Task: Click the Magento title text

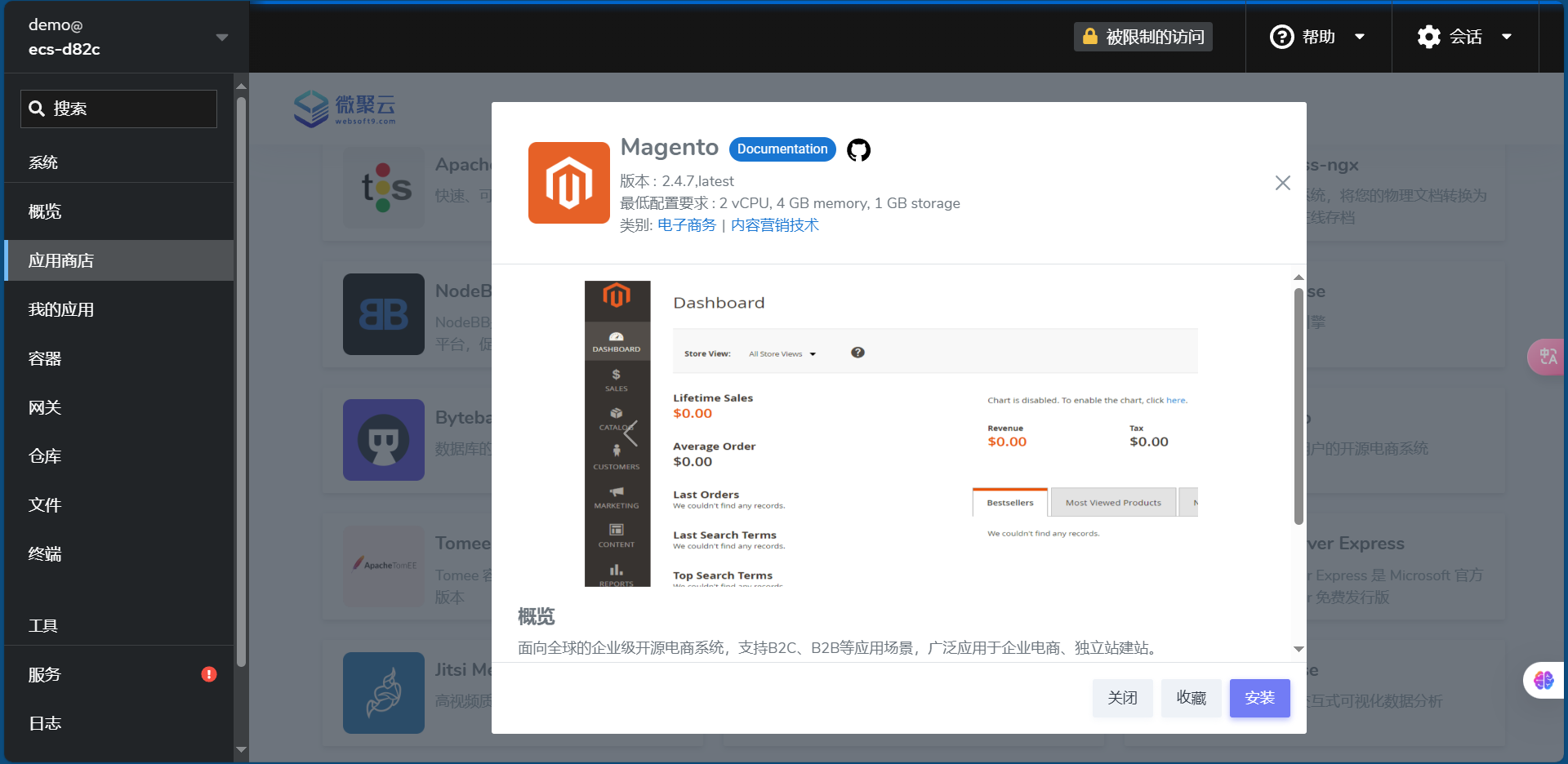Action: point(670,147)
